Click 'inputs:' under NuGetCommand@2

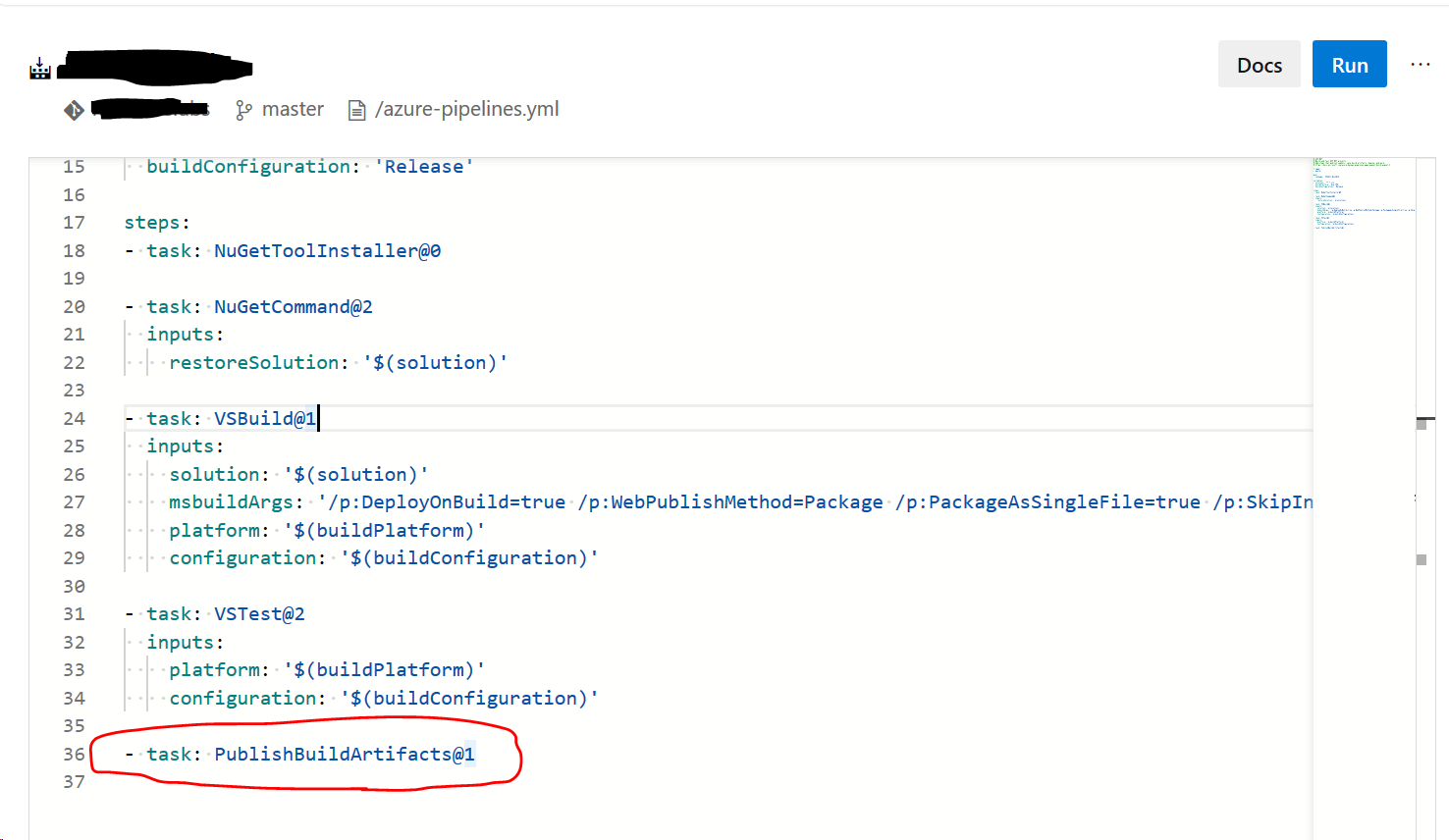pyautogui.click(x=185, y=335)
